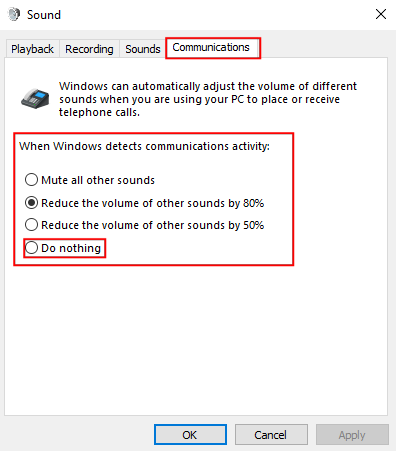Click the 'When Windows detects communications activity' heading

pyautogui.click(x=144, y=146)
